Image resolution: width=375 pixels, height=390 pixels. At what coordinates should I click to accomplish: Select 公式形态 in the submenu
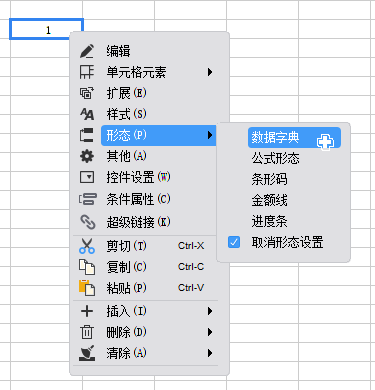tap(275, 158)
